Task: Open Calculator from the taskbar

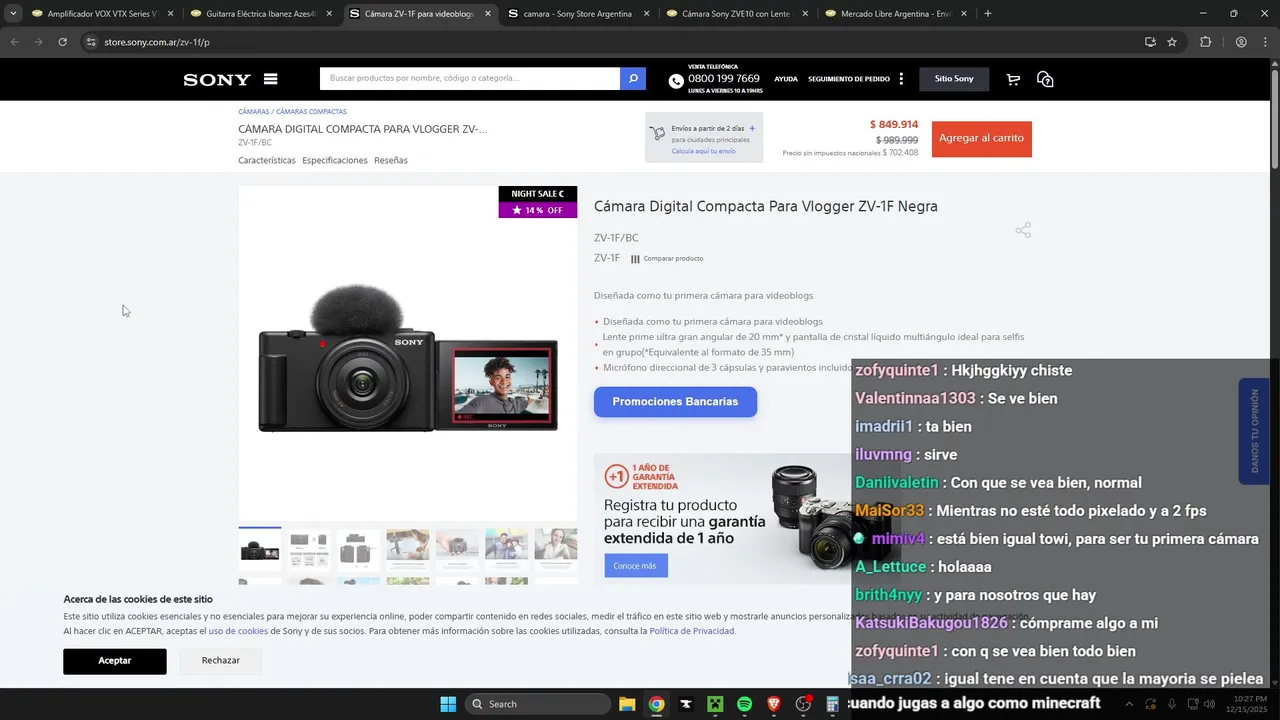Action: coord(832,704)
